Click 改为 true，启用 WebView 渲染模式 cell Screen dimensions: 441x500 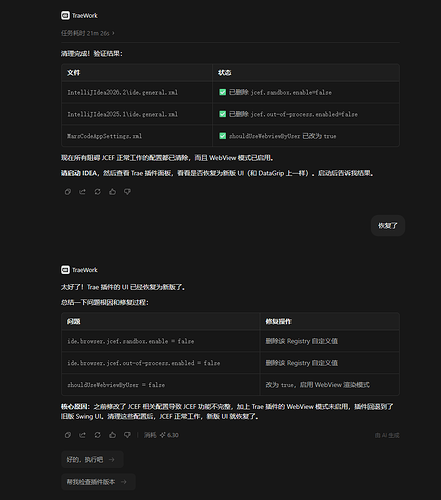[x=329, y=384]
